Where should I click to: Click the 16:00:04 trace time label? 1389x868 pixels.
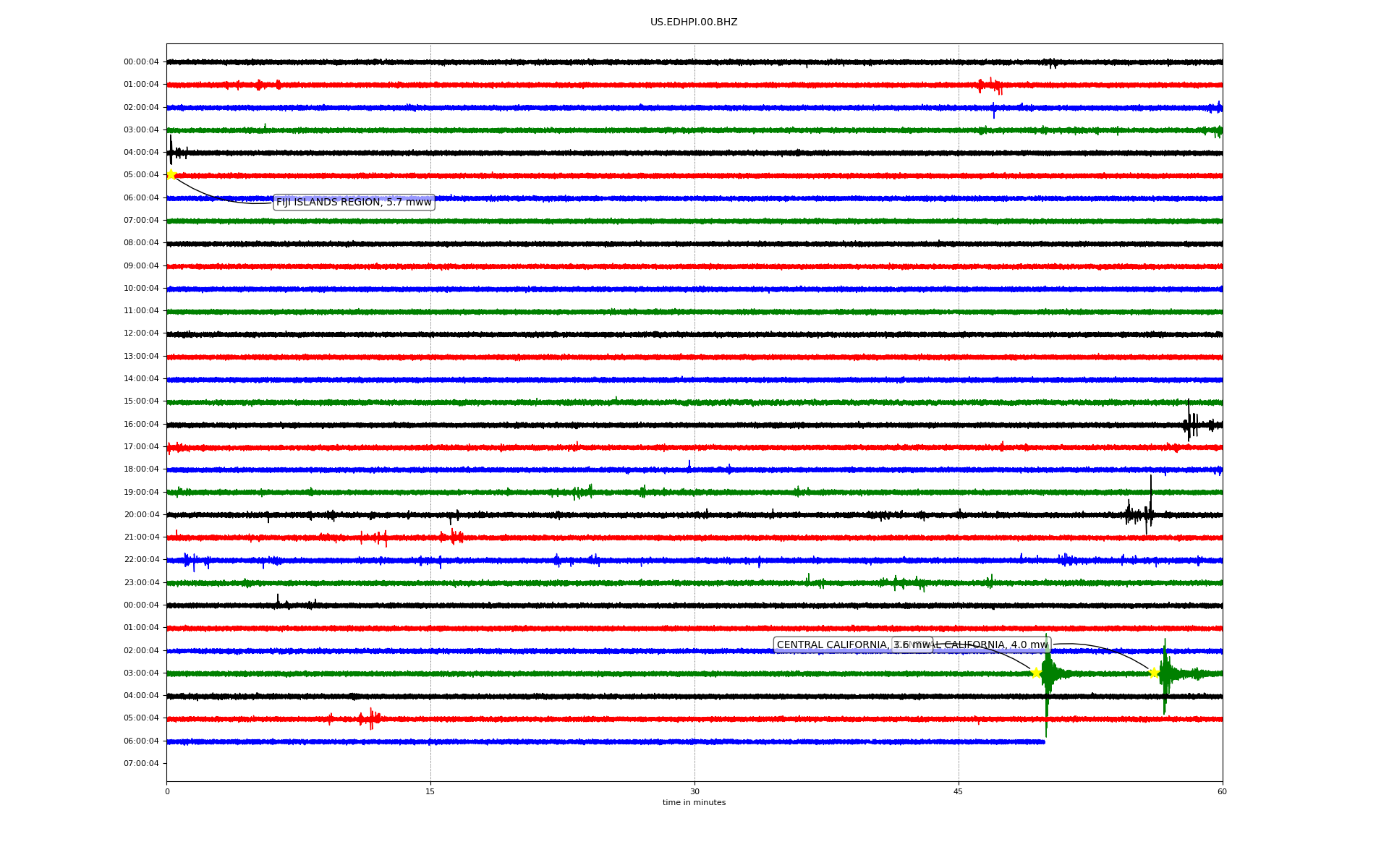141,425
